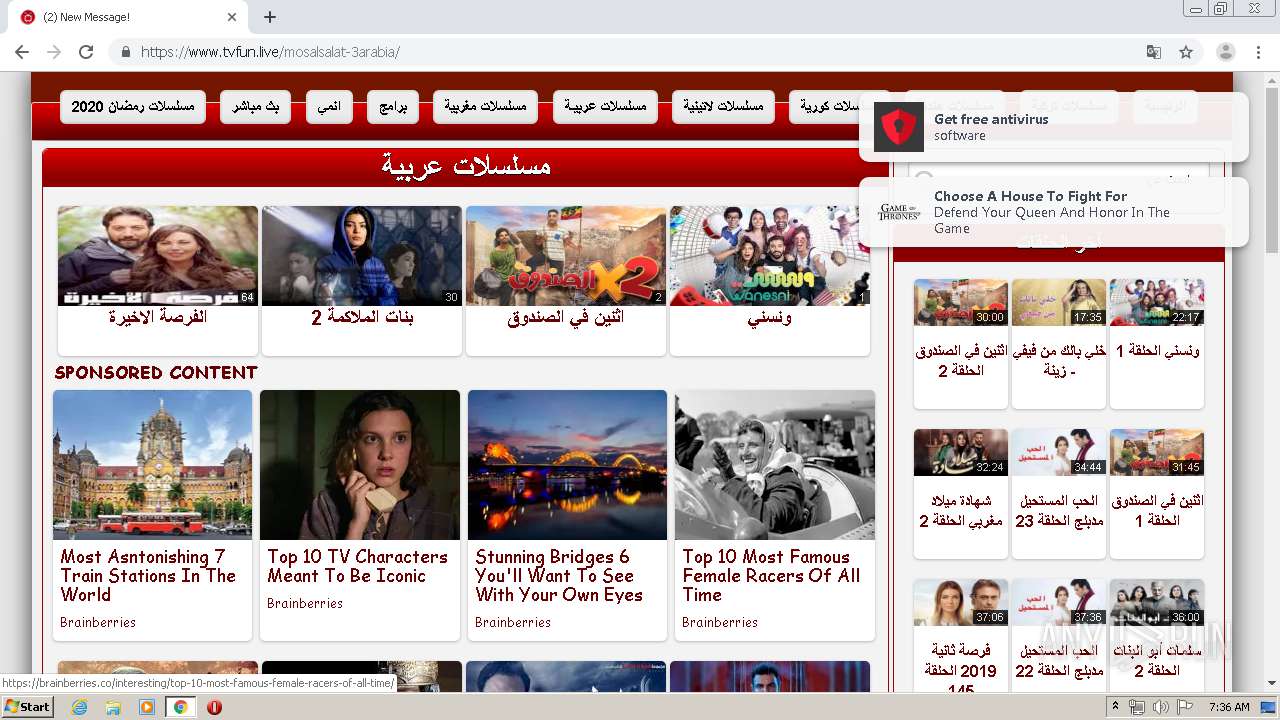
Task: Open ونسني series thumbnail
Action: [770, 256]
